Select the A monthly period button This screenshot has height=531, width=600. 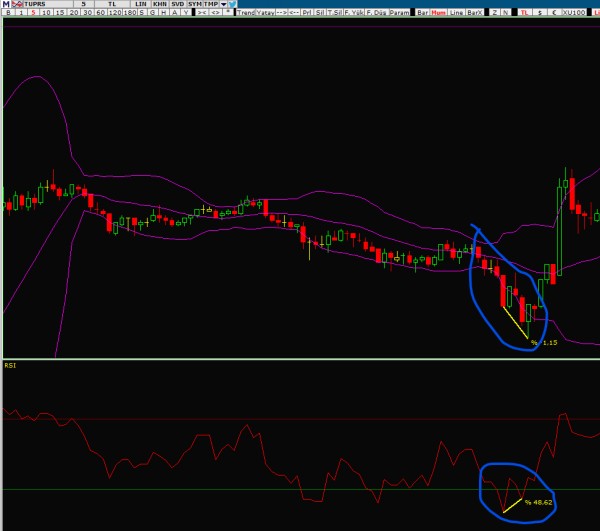[x=174, y=13]
